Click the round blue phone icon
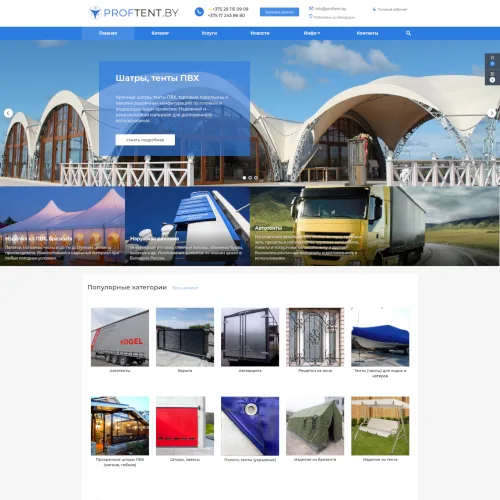Viewport: 500px width, 500px height. 199,12
